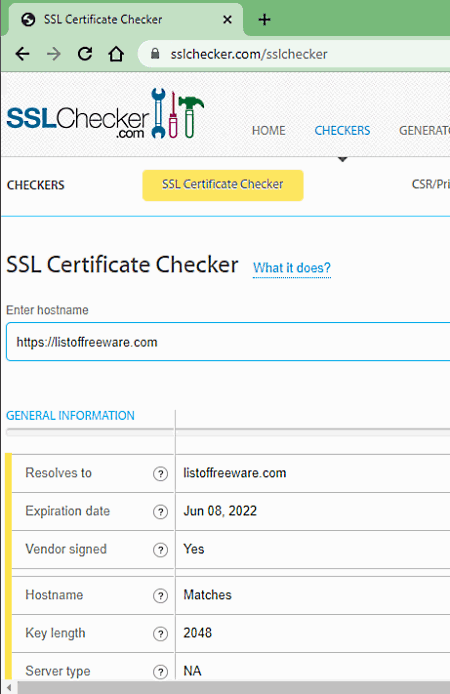Show help for Server type
Screen dimensions: 450x694
click(x=160, y=672)
